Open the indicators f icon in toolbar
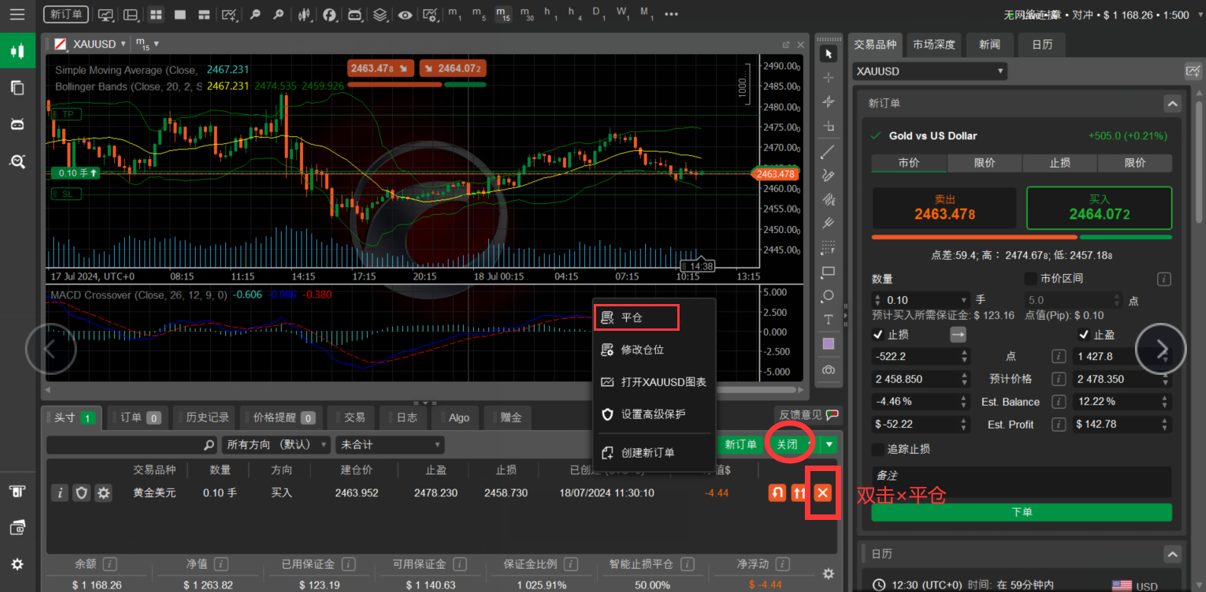1206x592 pixels. [329, 15]
